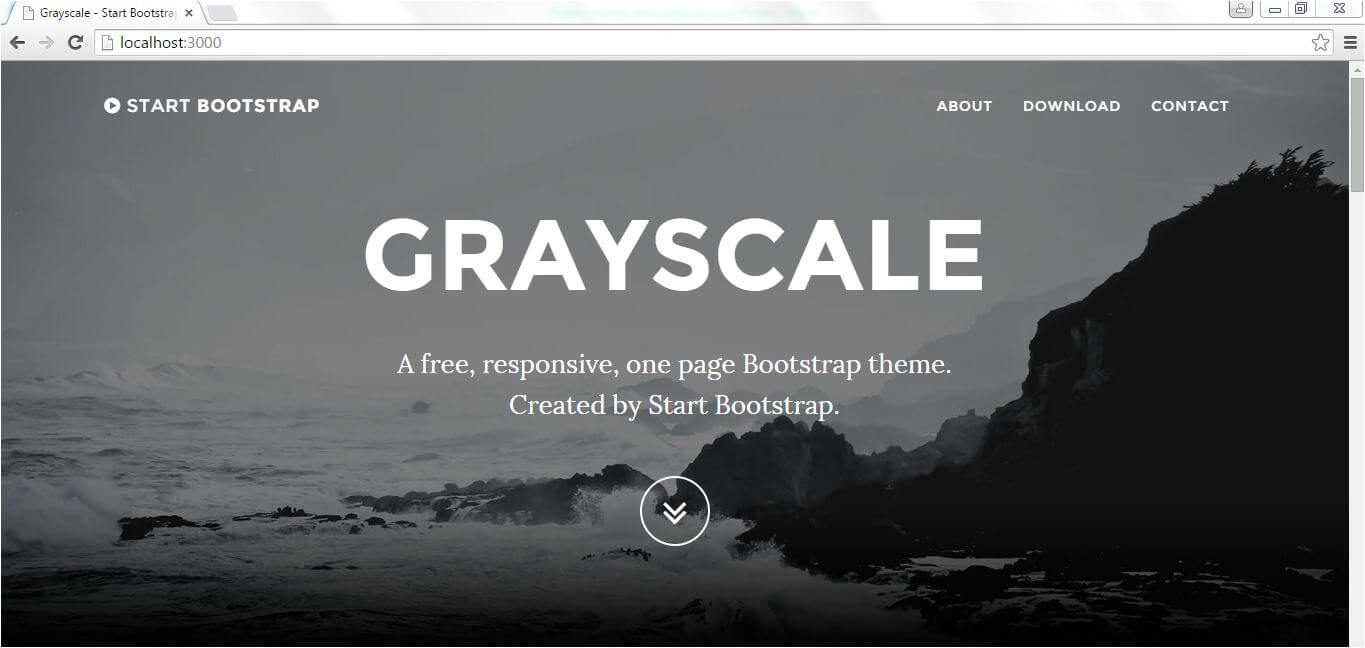Maximize the browser window

1301,9
